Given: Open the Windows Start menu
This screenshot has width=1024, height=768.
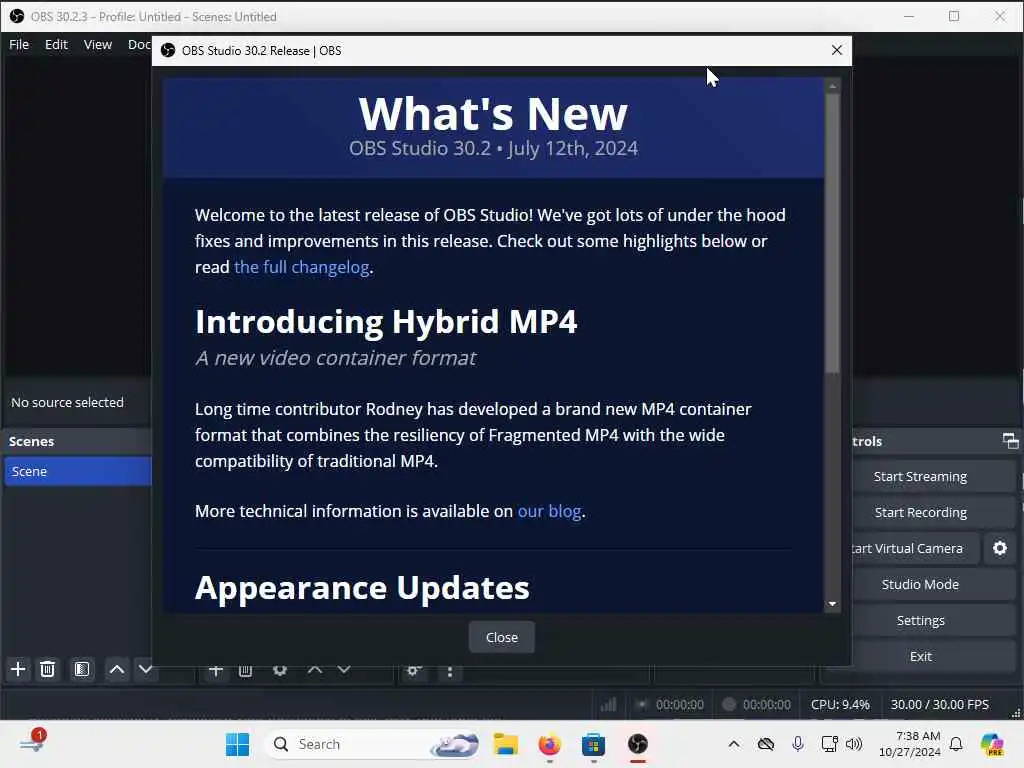Looking at the screenshot, I should (x=237, y=744).
